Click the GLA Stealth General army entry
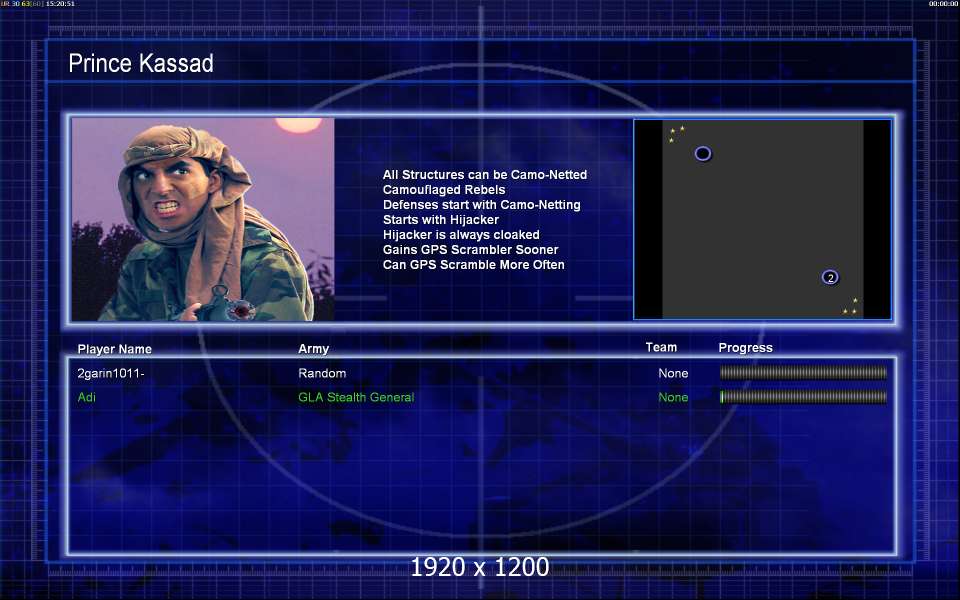 coord(356,397)
